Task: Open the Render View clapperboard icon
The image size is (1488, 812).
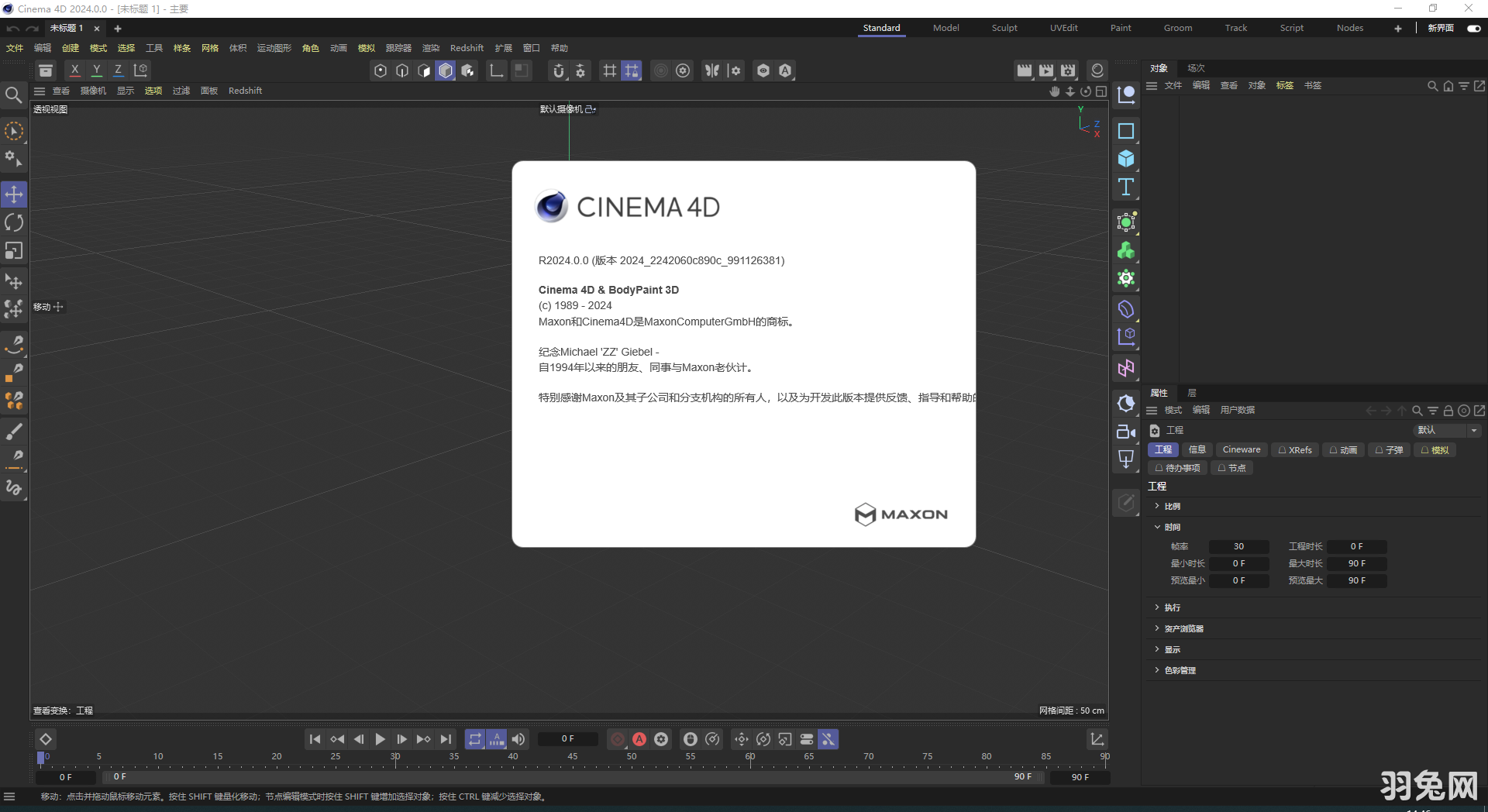Action: (1025, 71)
